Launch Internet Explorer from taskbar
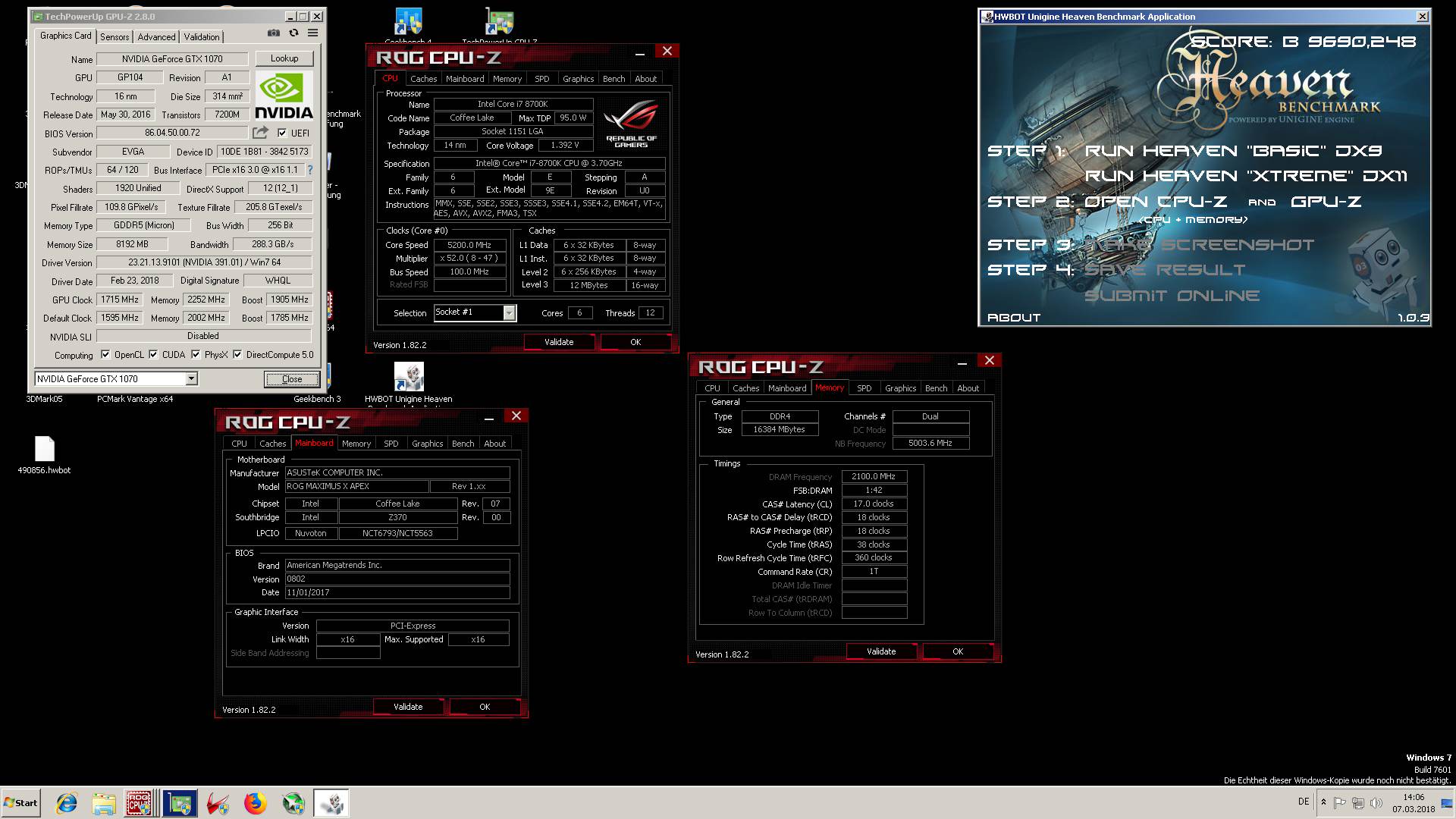This screenshot has height=819, width=1456. [x=67, y=803]
